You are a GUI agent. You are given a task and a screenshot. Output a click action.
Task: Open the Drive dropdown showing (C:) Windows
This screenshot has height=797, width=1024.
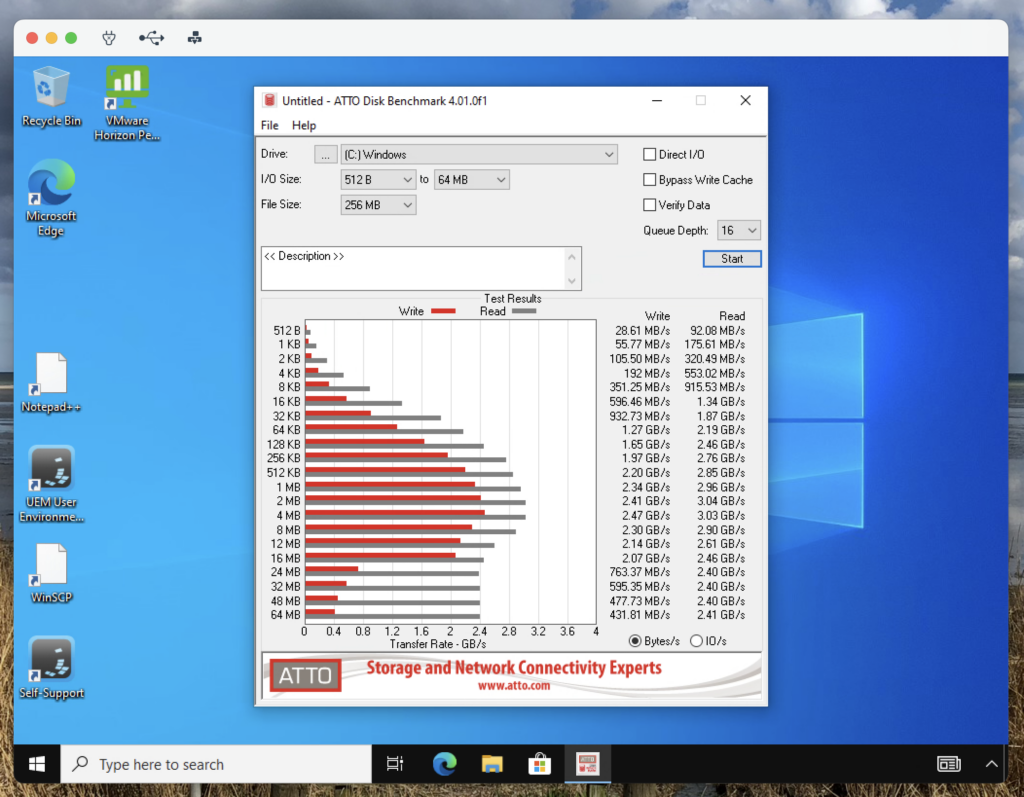[479, 155]
